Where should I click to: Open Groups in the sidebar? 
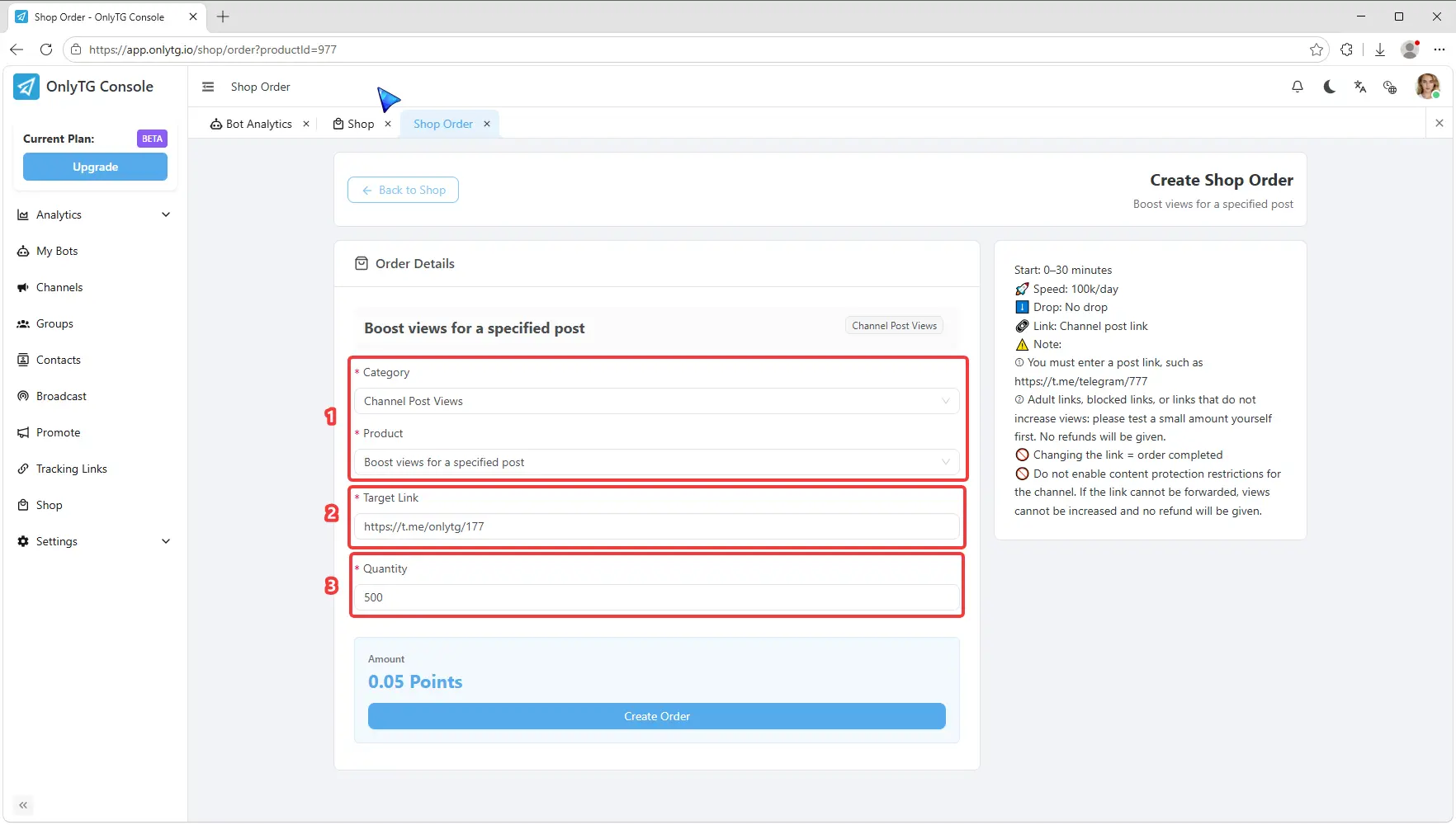coord(95,323)
